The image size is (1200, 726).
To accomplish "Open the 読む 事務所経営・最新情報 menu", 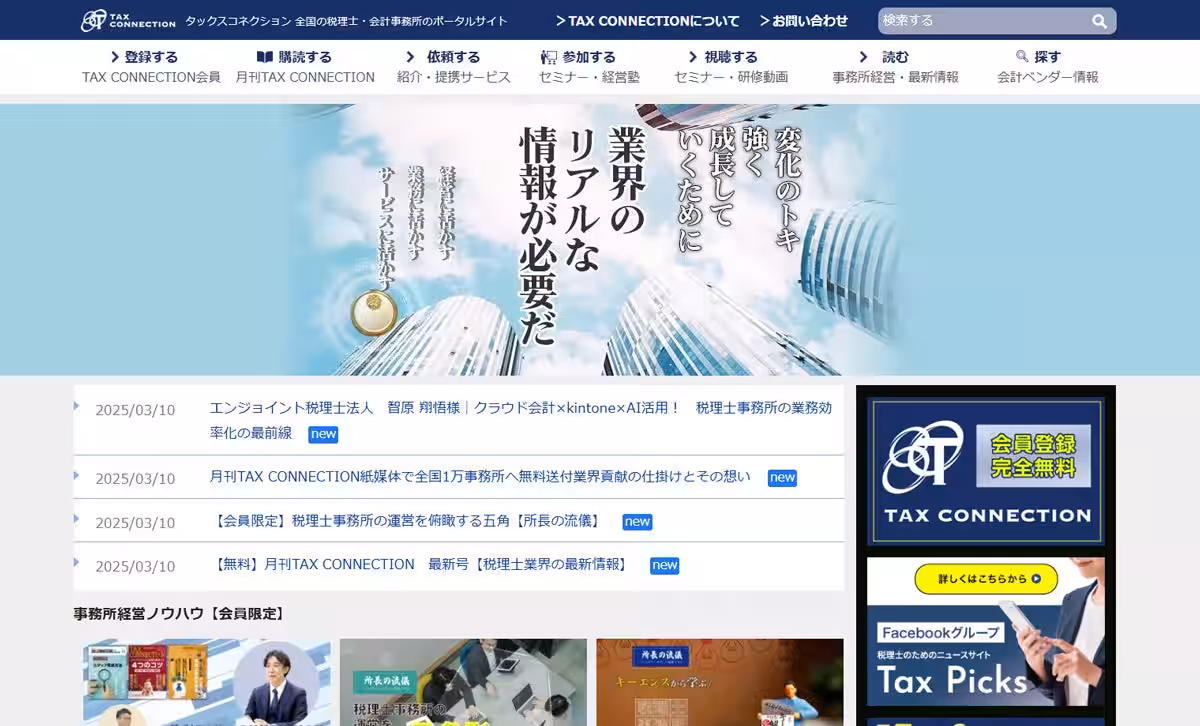I will pos(894,66).
